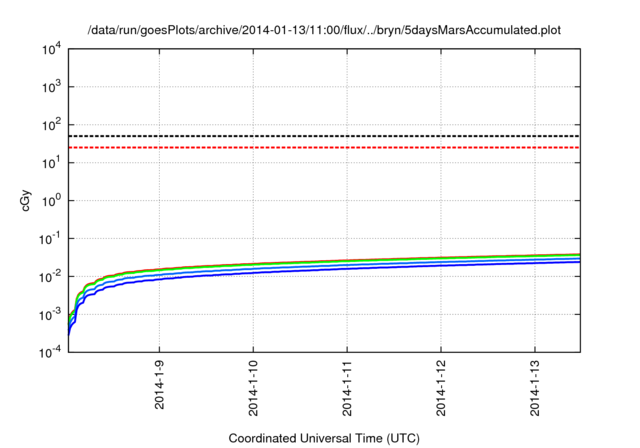Viewport: 640px width, 448px height.
Task: Select the 10^-1 y-axis label
Action: pos(50,238)
